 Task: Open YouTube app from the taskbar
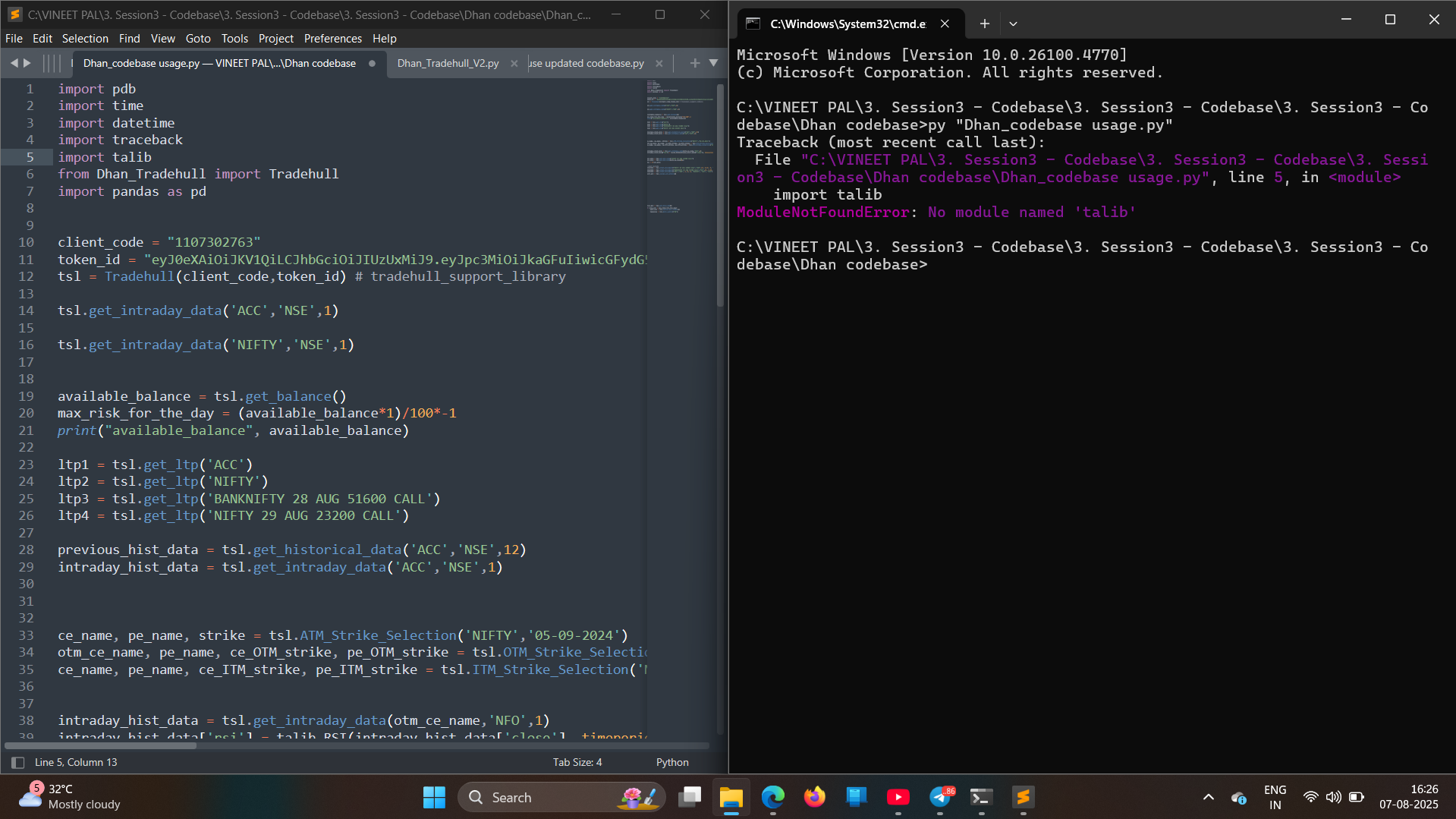[x=898, y=797]
